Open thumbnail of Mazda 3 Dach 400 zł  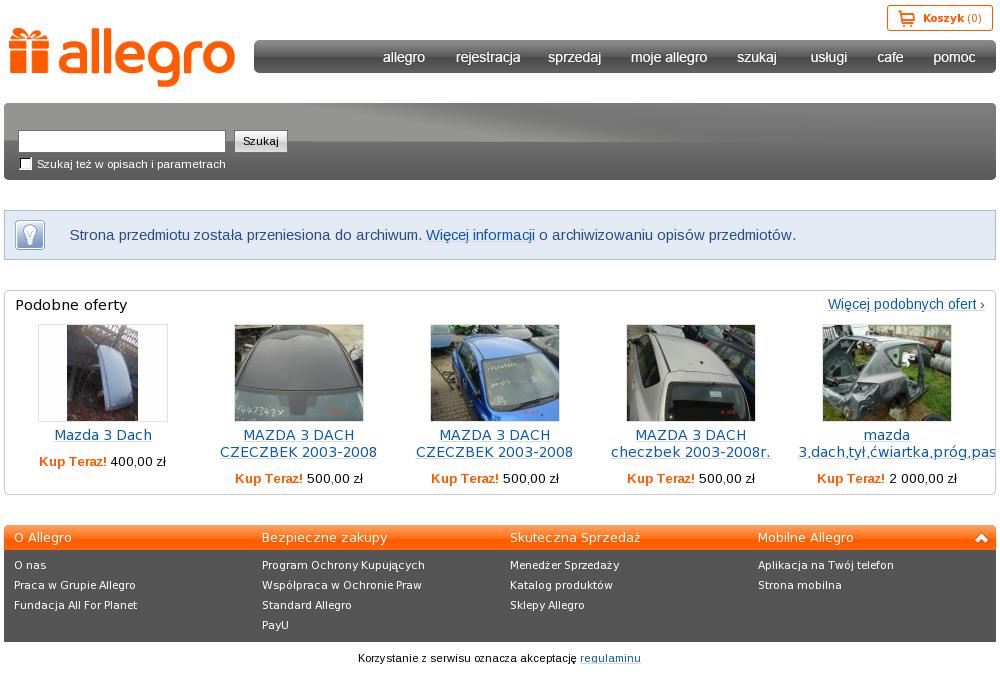tap(103, 372)
